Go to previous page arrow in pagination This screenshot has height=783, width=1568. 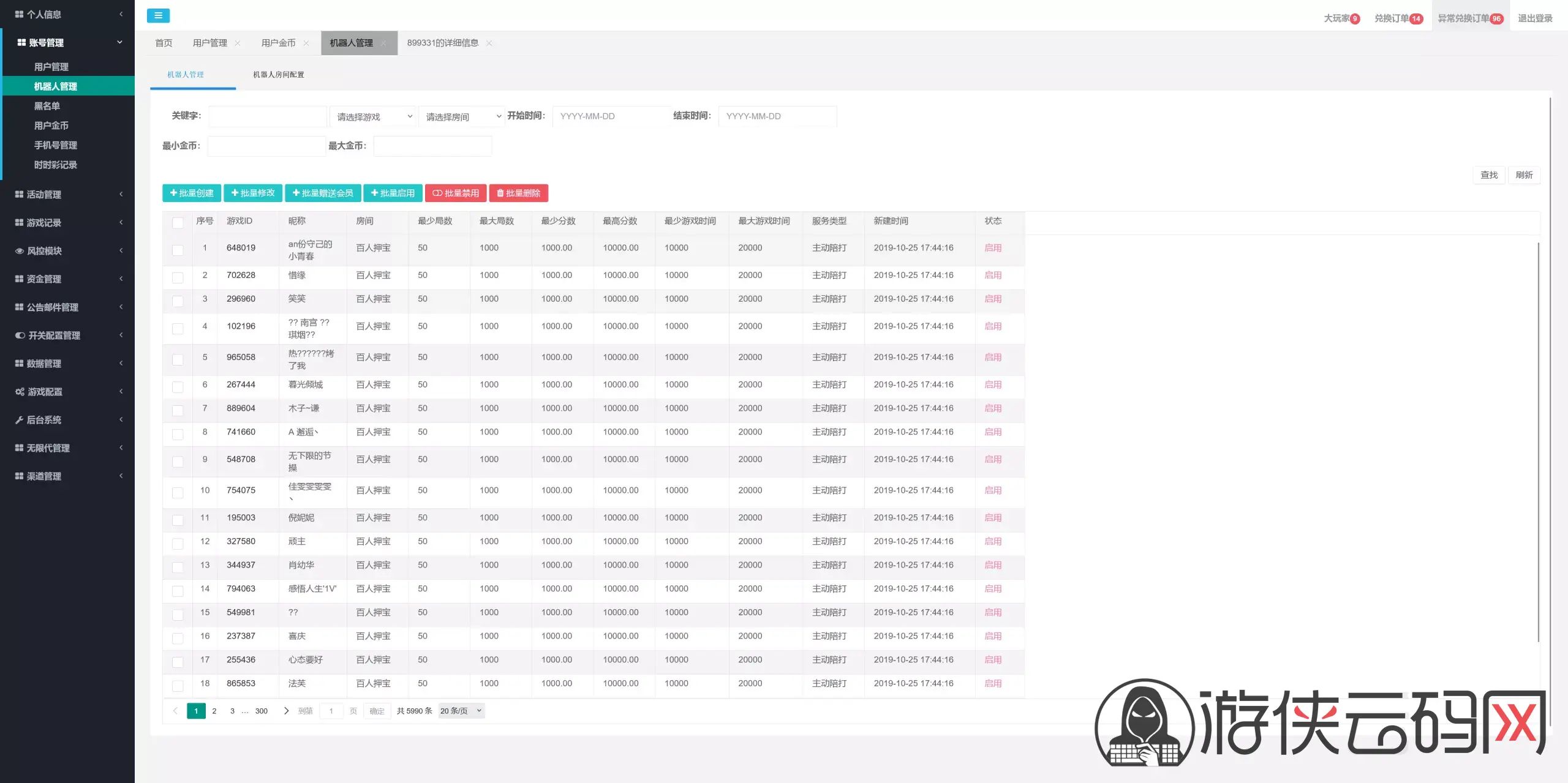(x=175, y=711)
